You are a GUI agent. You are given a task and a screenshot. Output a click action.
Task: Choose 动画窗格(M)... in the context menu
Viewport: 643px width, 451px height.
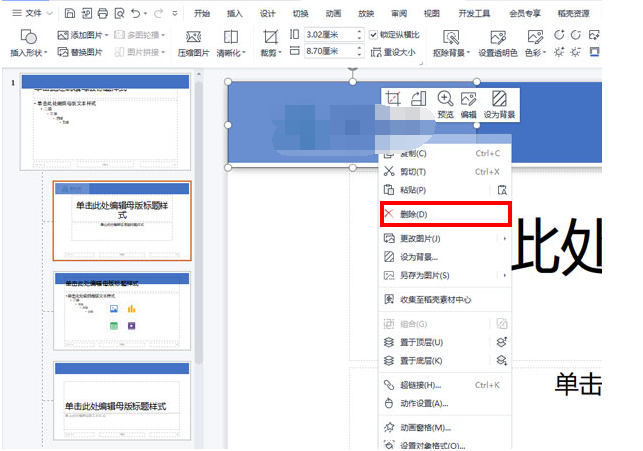[445, 428]
